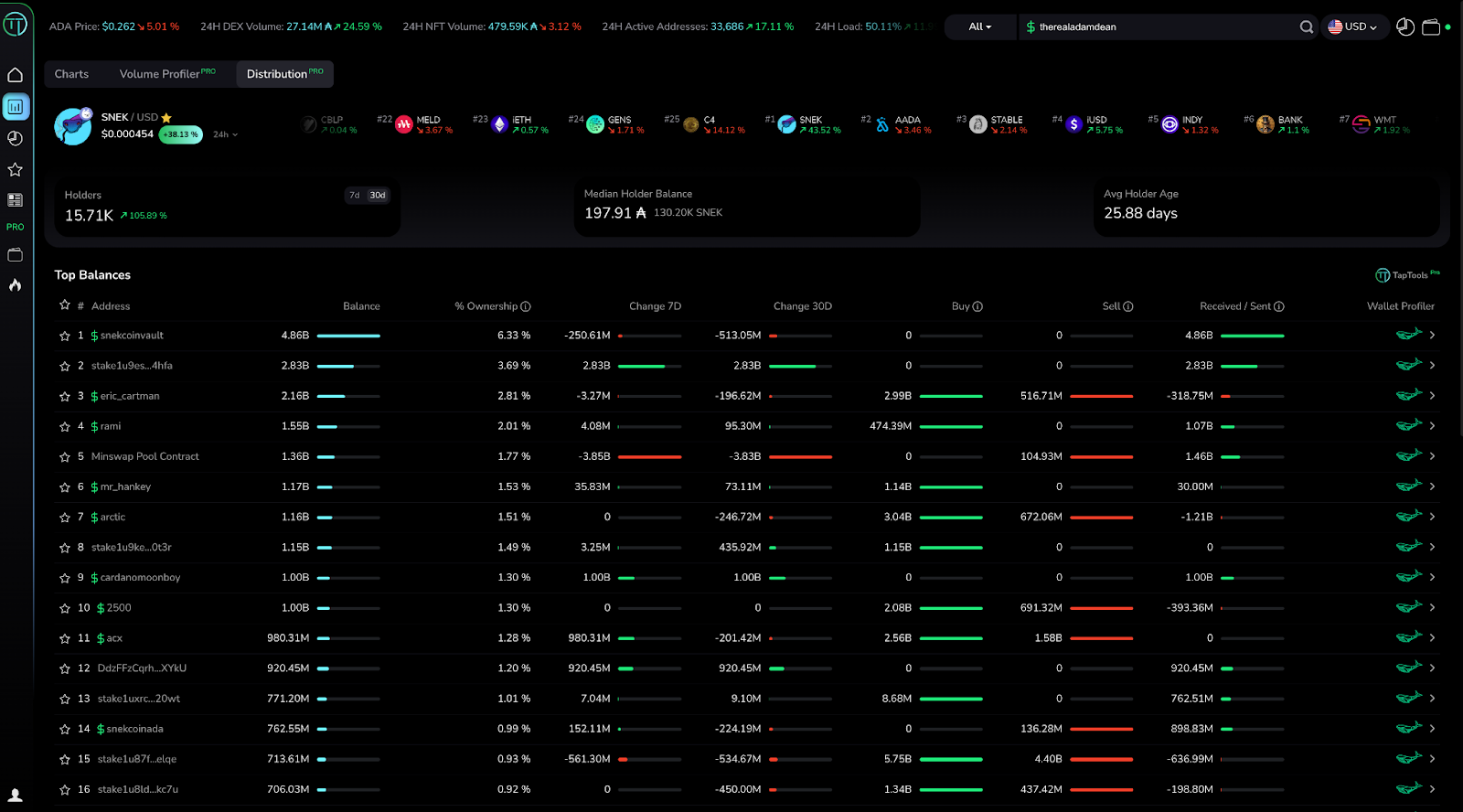Expand the 2500 row chevron
The height and width of the screenshot is (812, 1463).
1432,607
